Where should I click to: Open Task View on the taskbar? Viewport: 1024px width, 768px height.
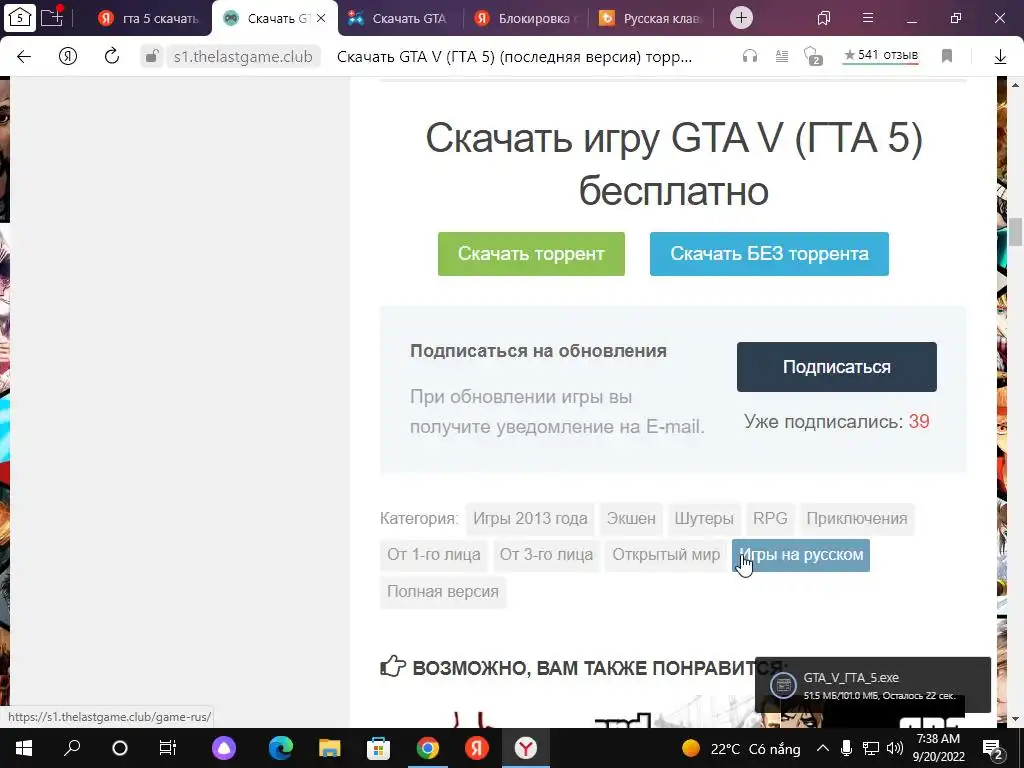pos(168,748)
